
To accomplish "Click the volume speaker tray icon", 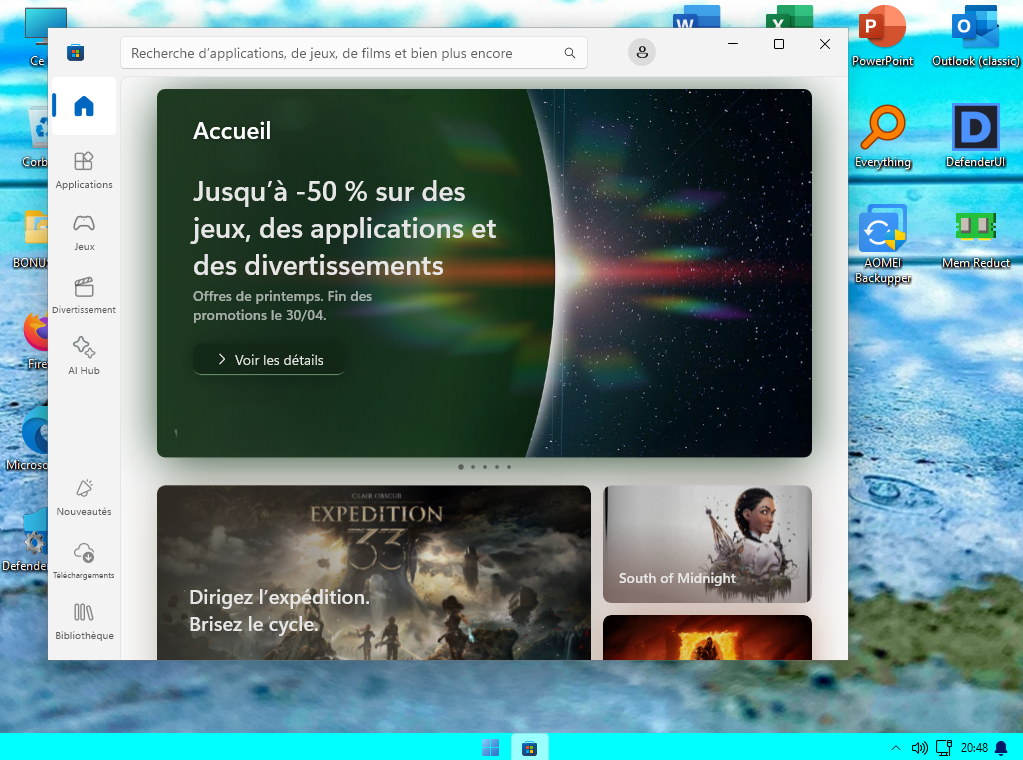I will pyautogui.click(x=919, y=748).
